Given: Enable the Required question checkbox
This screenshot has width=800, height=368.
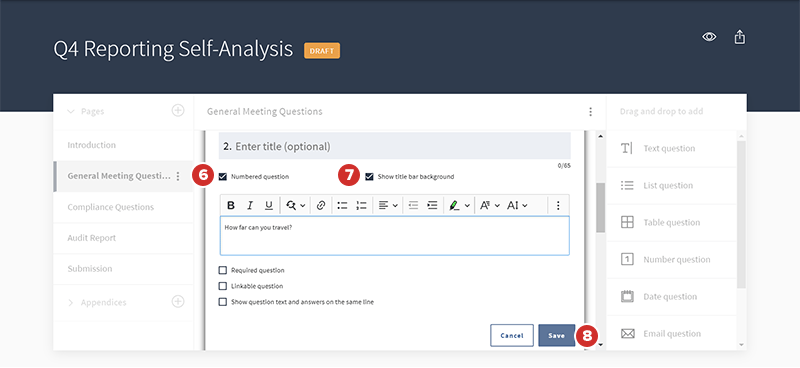Looking at the screenshot, I should [x=222, y=270].
